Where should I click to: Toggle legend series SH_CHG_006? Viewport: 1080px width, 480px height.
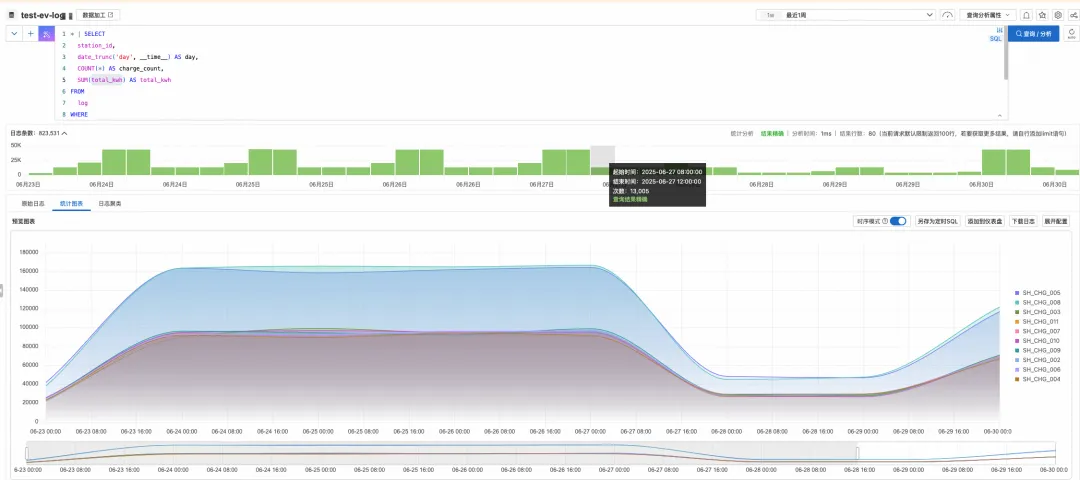(1037, 369)
